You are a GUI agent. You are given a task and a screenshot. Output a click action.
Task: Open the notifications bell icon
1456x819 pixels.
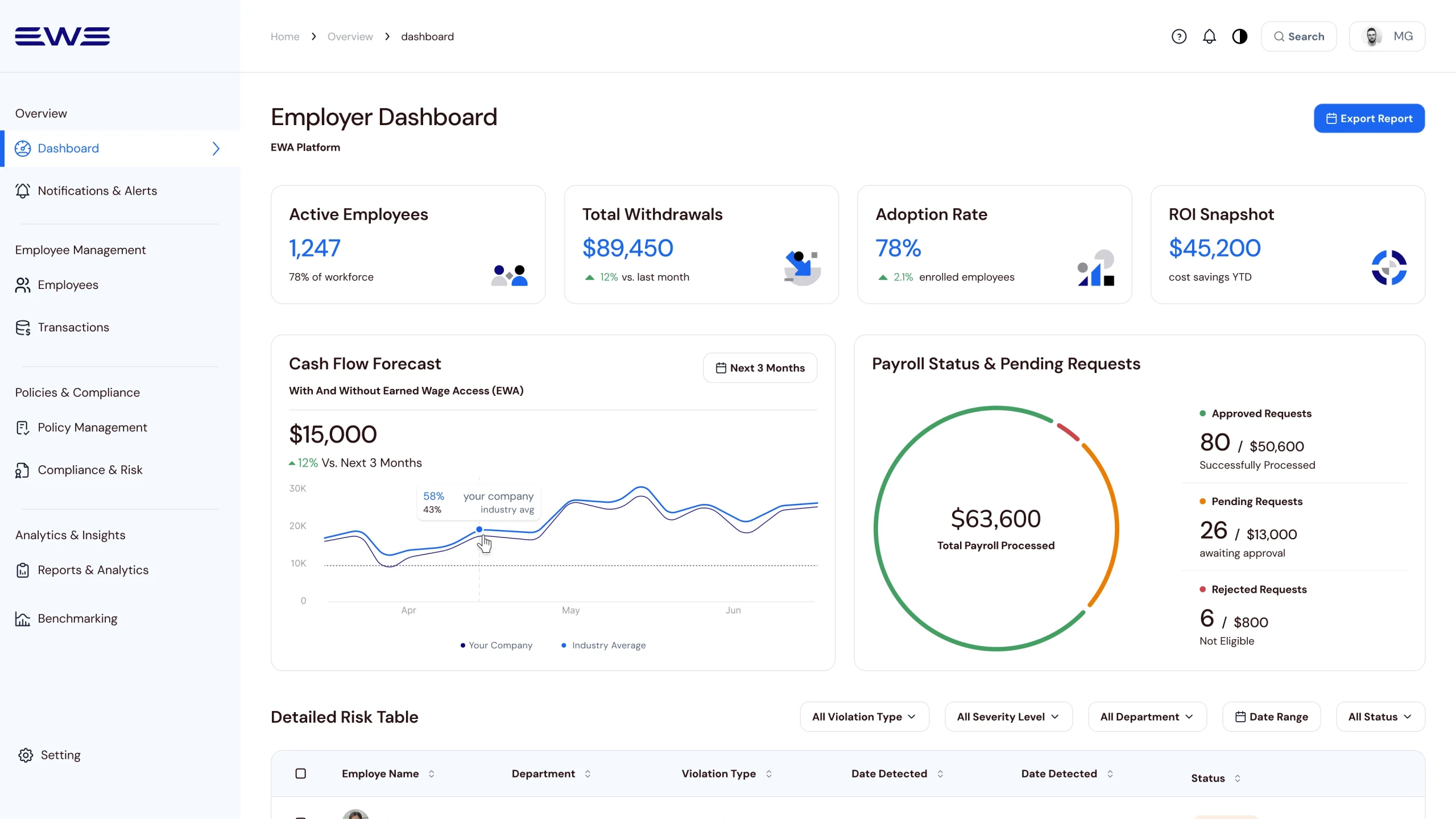point(1209,36)
